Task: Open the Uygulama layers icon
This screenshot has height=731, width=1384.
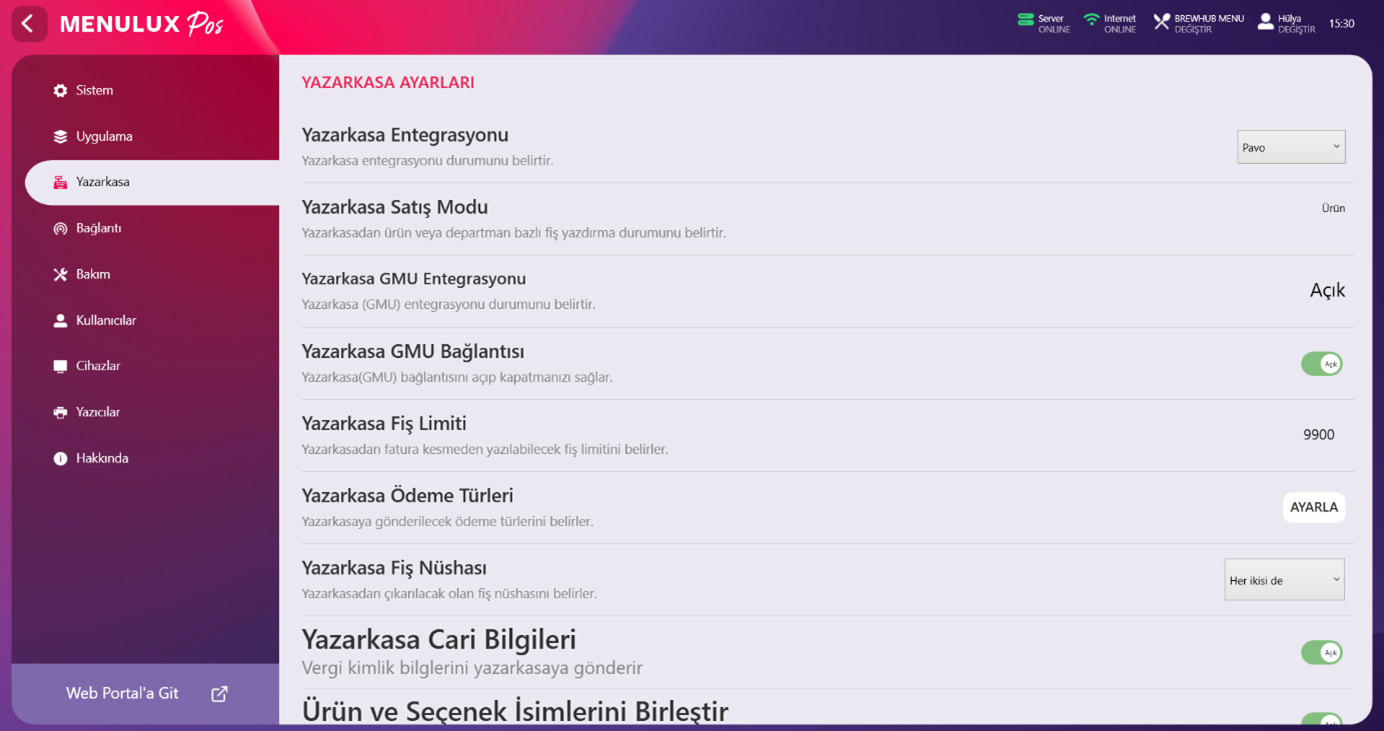Action: point(59,135)
